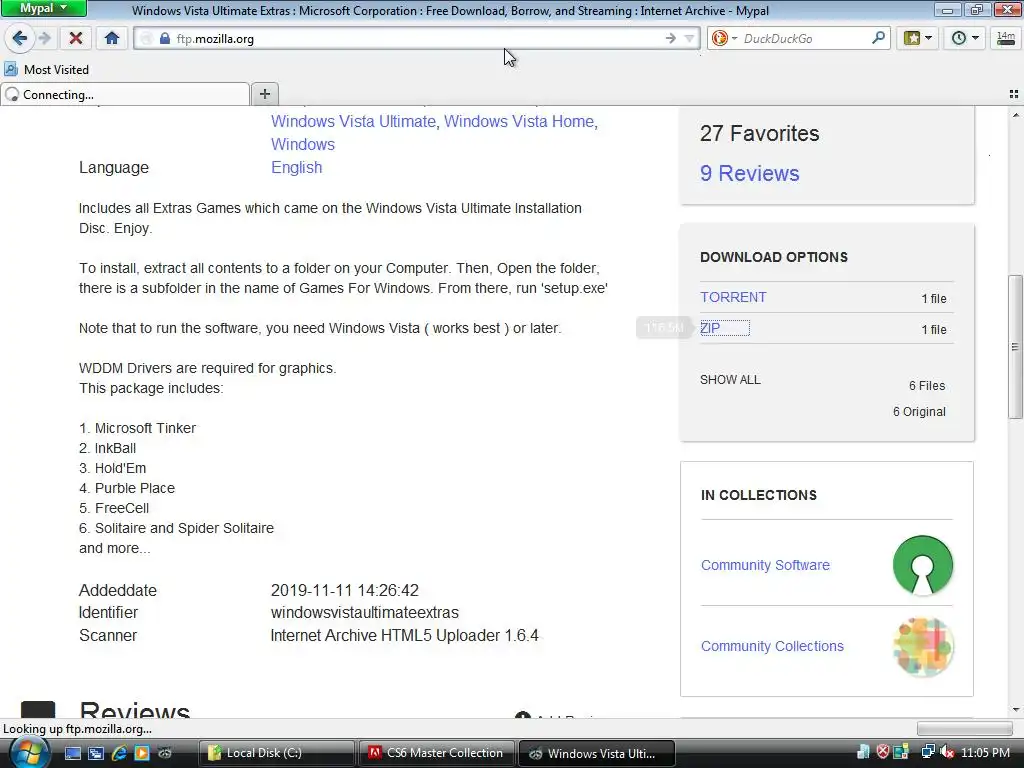The height and width of the screenshot is (768, 1024).
Task: Click the scrollbar down arrow
Action: click(x=1015, y=709)
